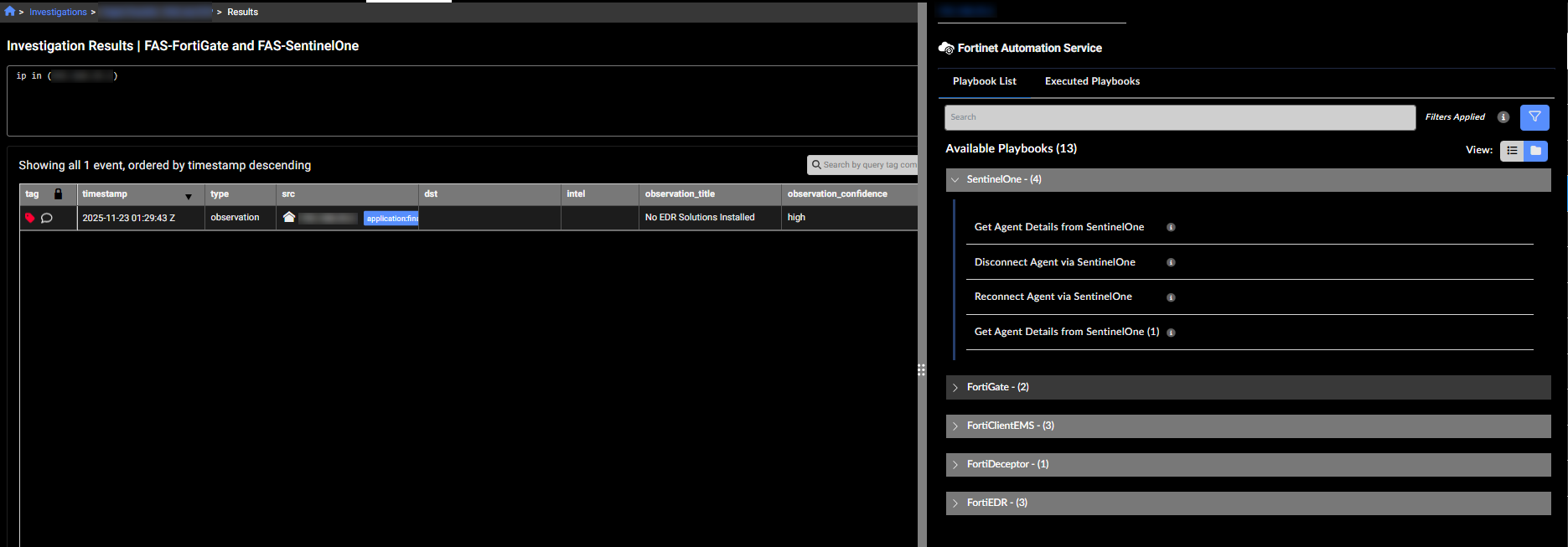Screen dimensions: 1568x547
Task: Collapse the SentinelOne - (4) group
Action: click(1249, 179)
